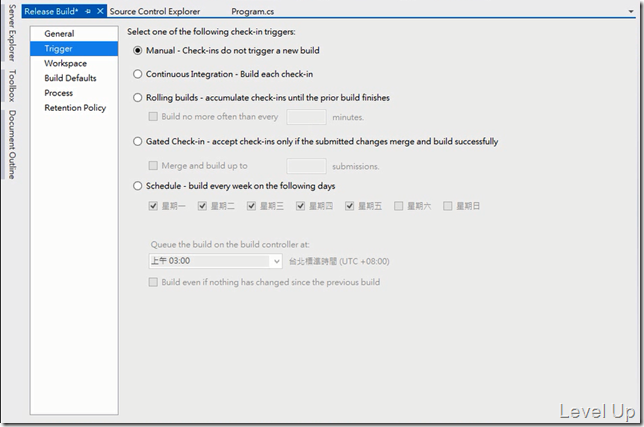The image size is (644, 427).
Task: Select the Process section
Action: pyautogui.click(x=74, y=93)
